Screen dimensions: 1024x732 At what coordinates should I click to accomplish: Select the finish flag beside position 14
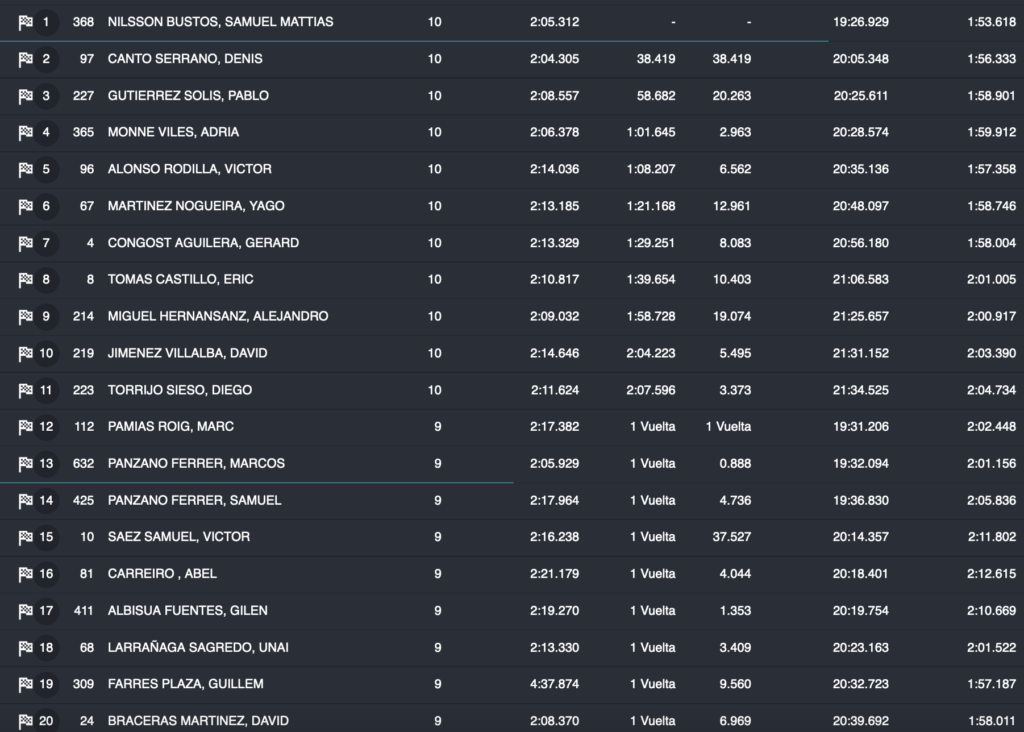point(25,500)
